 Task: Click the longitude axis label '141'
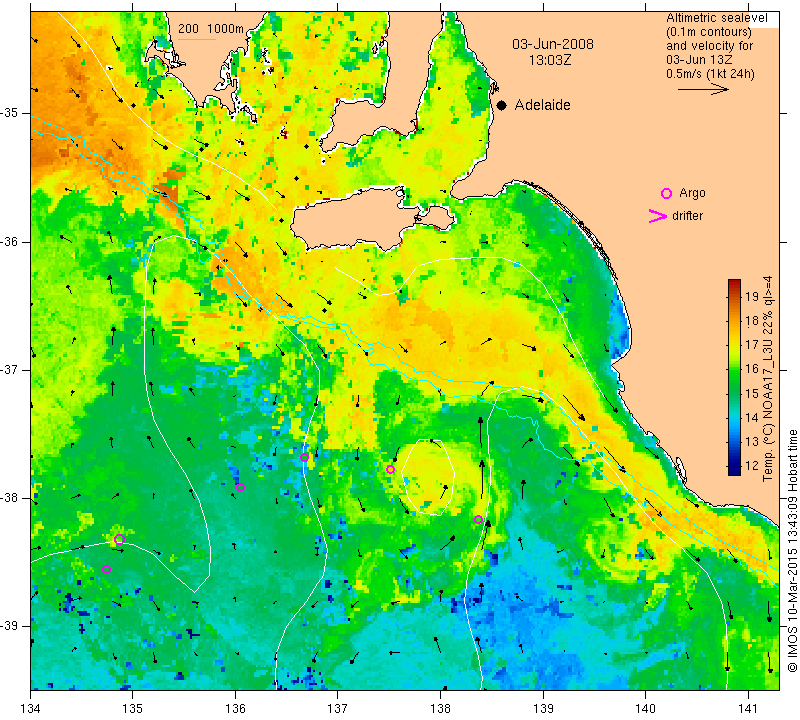[x=748, y=708]
